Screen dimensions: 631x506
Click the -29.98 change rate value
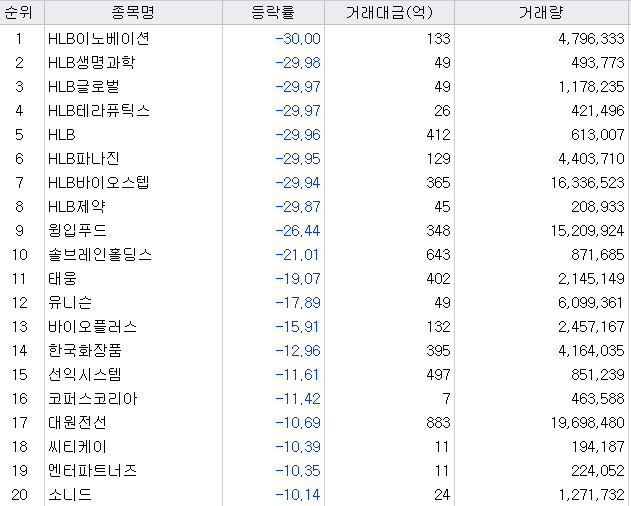[298, 63]
